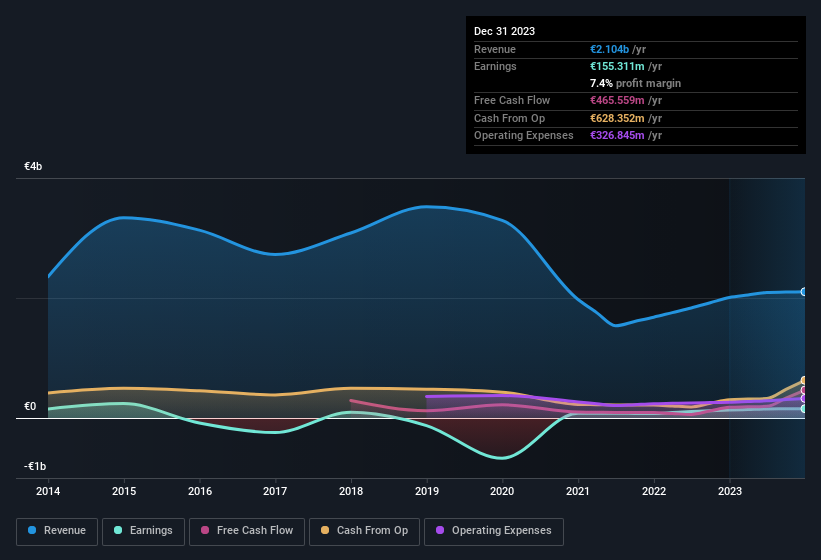Click the €628.352m cash from op value
The width and height of the screenshot is (821, 560).
(x=617, y=118)
